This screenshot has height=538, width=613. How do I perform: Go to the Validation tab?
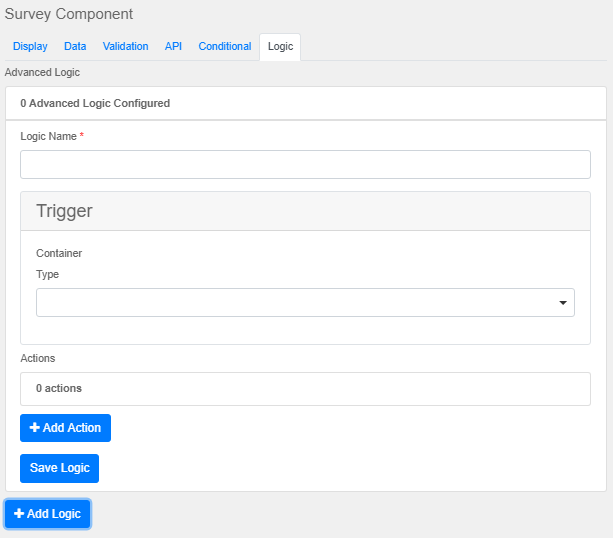(125, 47)
